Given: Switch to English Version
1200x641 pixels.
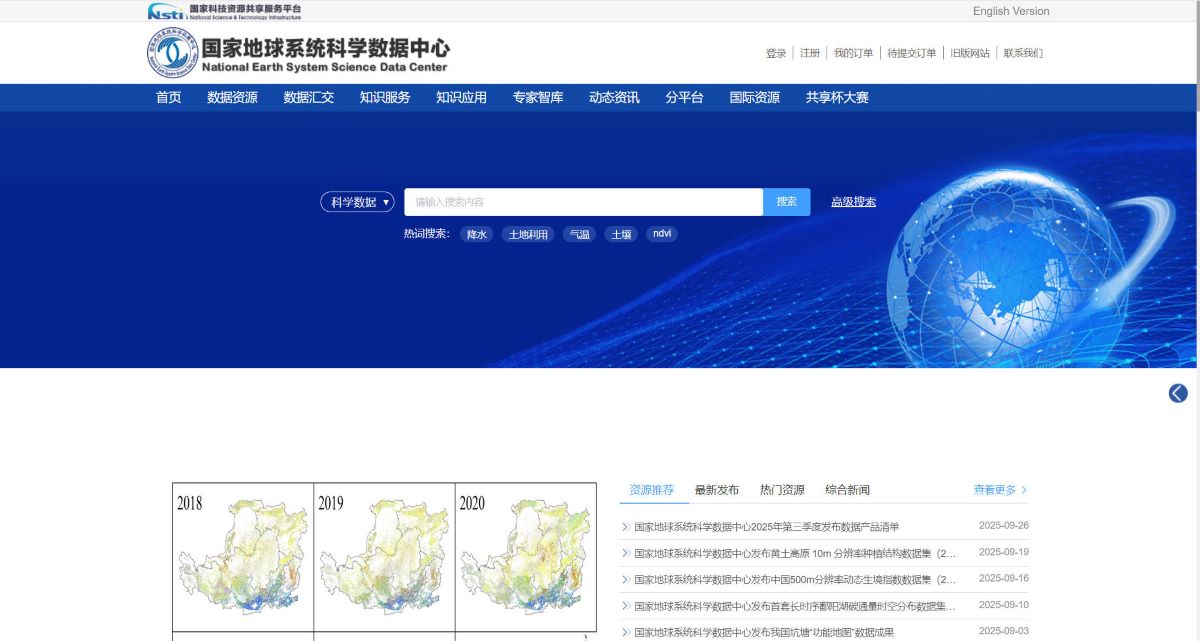Looking at the screenshot, I should click(1011, 11).
